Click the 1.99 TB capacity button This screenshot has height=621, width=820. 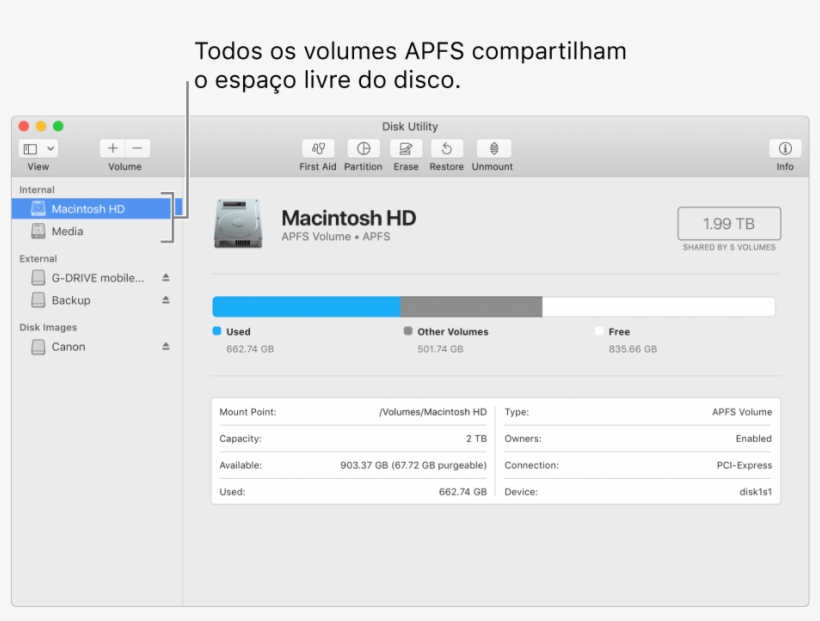(x=728, y=224)
